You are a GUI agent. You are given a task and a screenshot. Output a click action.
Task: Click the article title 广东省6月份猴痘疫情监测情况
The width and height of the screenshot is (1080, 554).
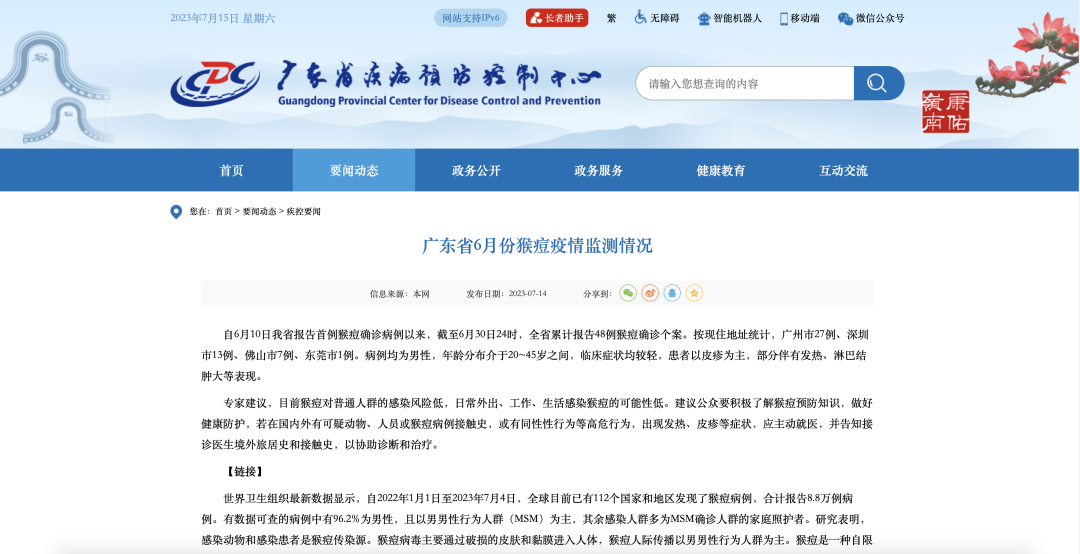point(537,246)
